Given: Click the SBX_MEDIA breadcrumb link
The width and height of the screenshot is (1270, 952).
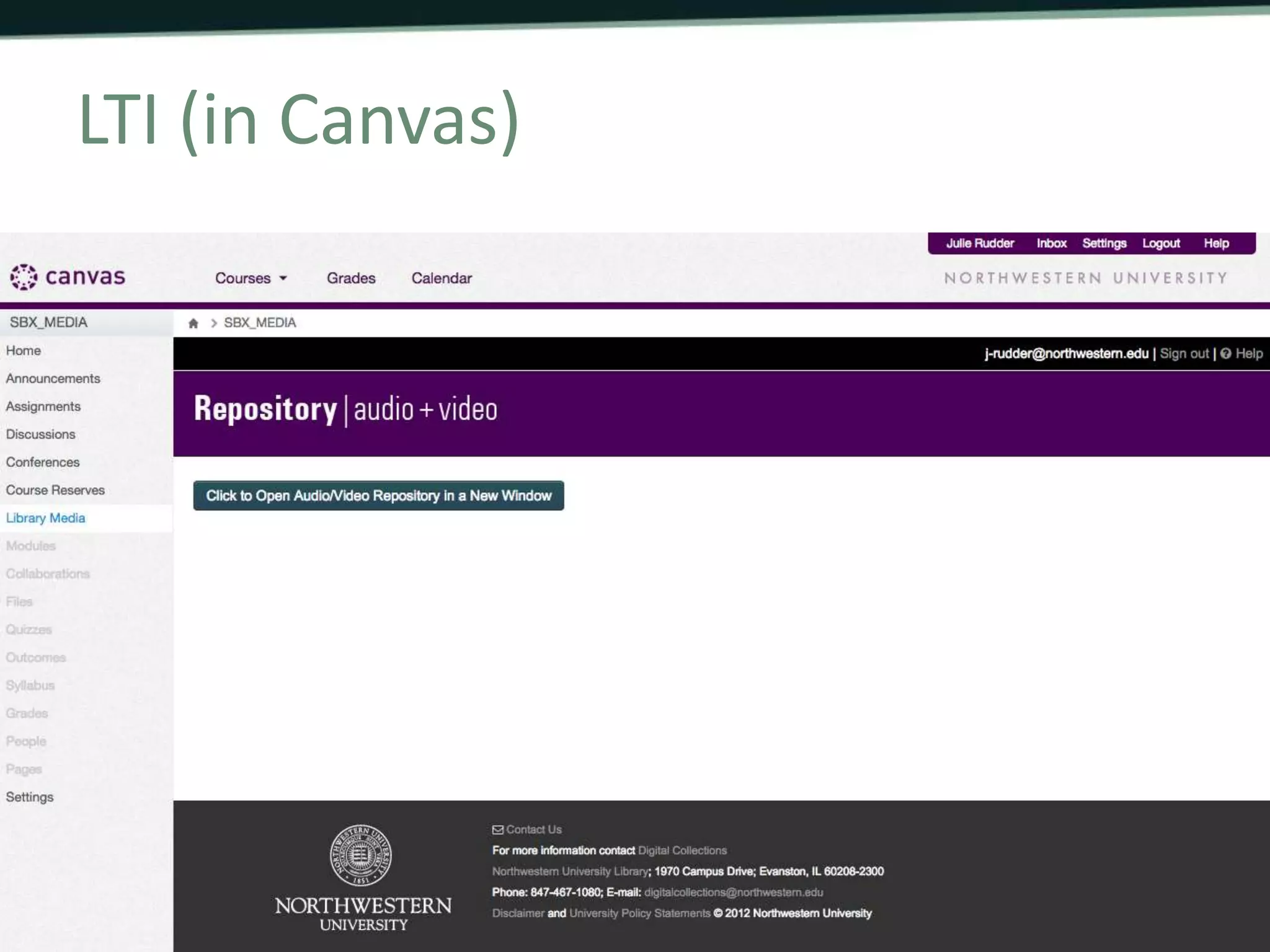Looking at the screenshot, I should (260, 323).
